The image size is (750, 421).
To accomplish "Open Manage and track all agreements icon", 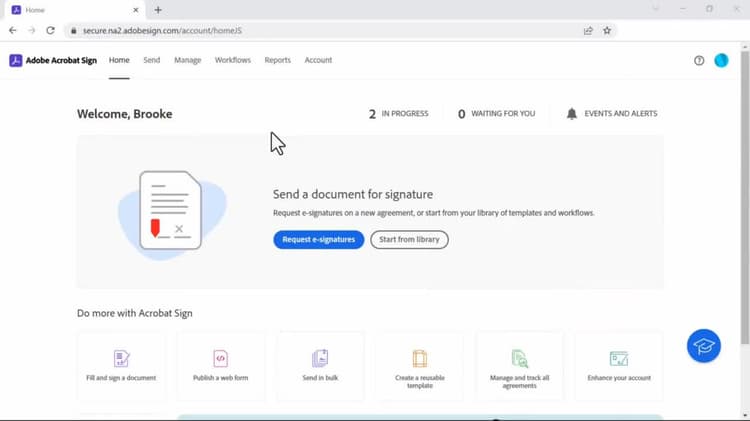I will [519, 358].
